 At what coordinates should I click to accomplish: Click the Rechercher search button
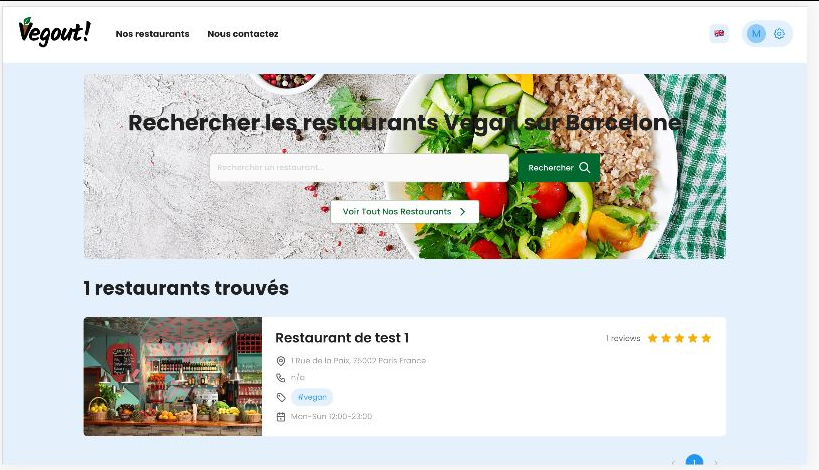point(559,168)
